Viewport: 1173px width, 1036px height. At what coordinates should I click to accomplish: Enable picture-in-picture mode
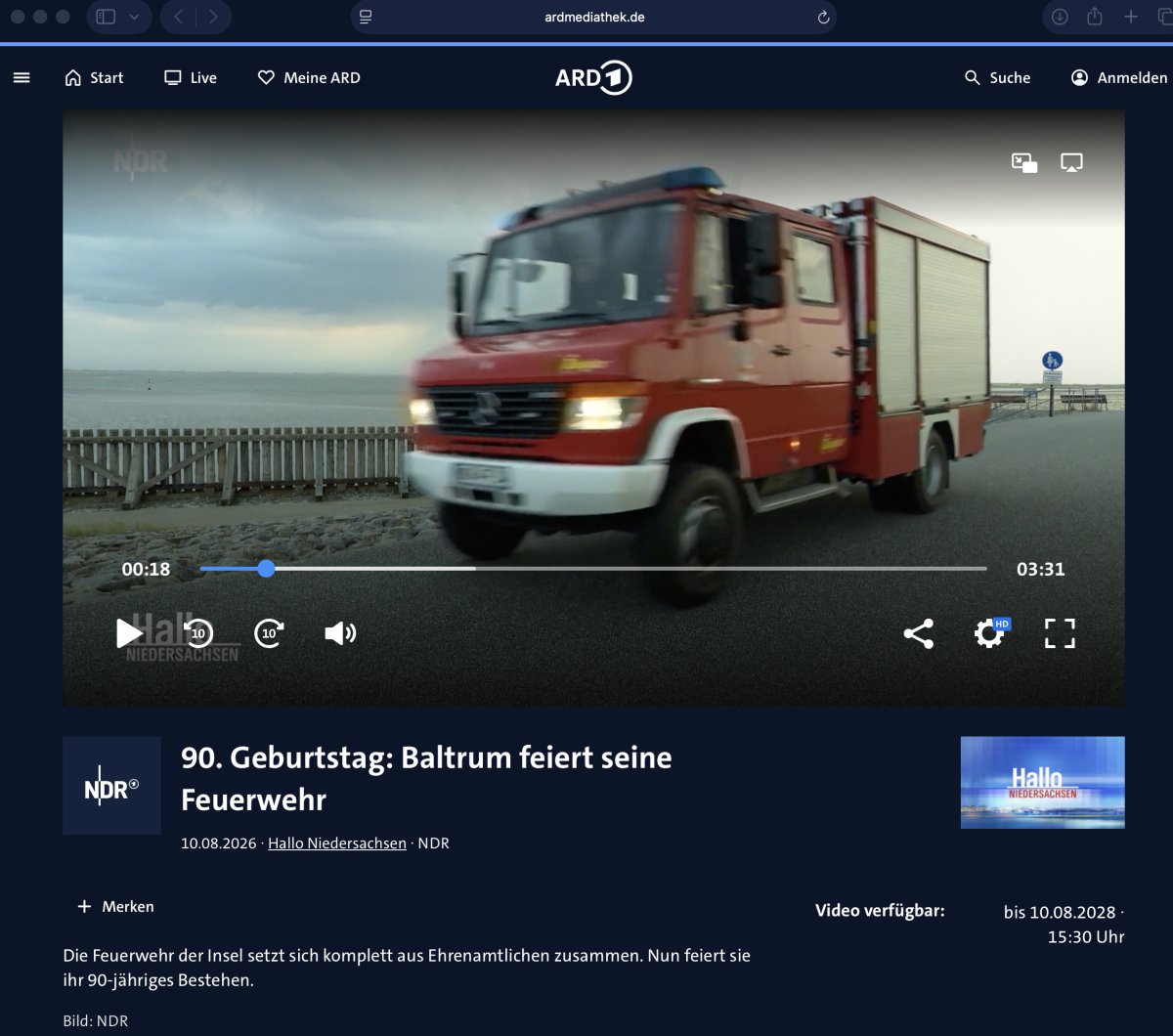pyautogui.click(x=1024, y=163)
